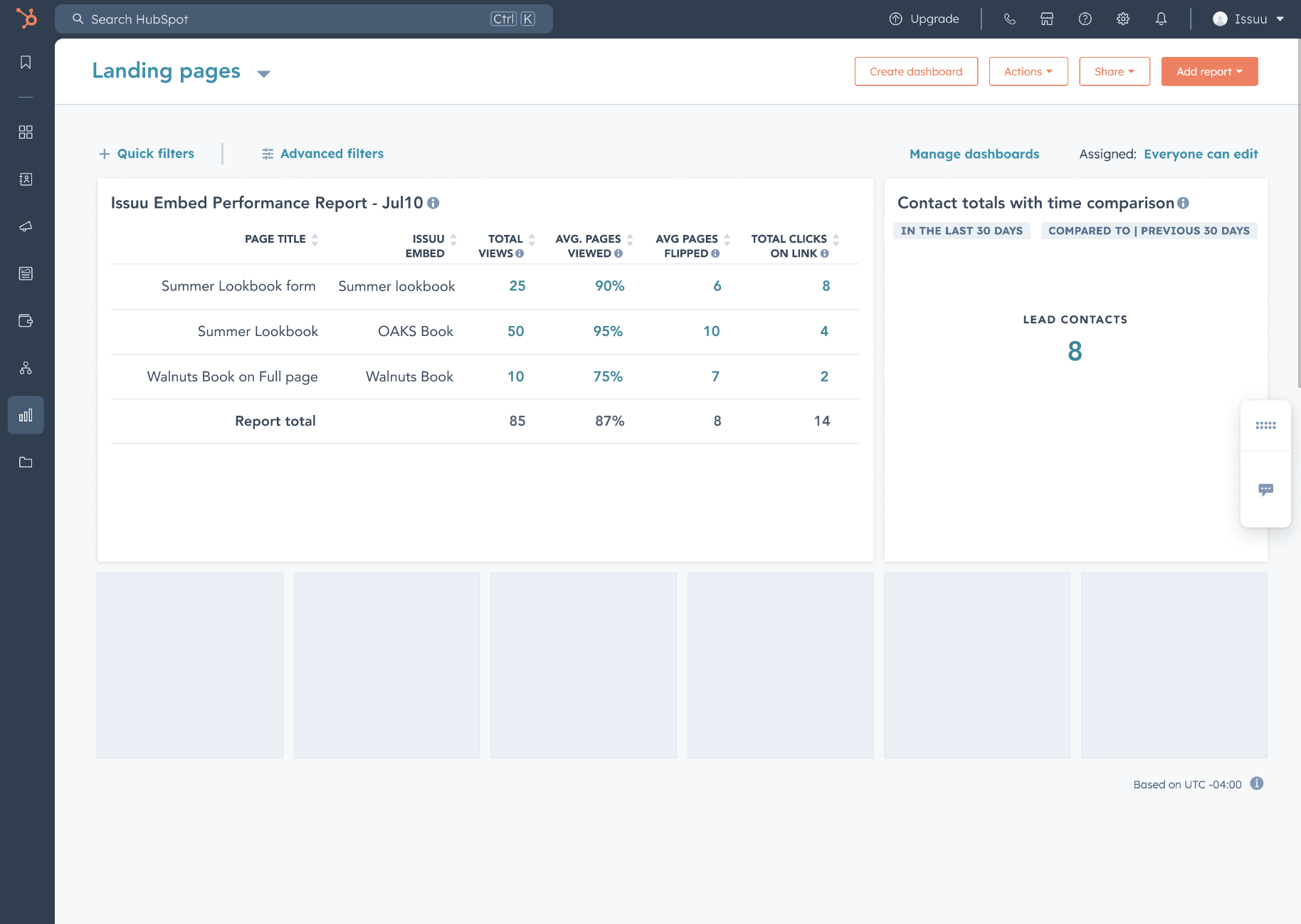Viewport: 1301px width, 924px height.
Task: Open the Actions dropdown
Action: pyautogui.click(x=1028, y=71)
